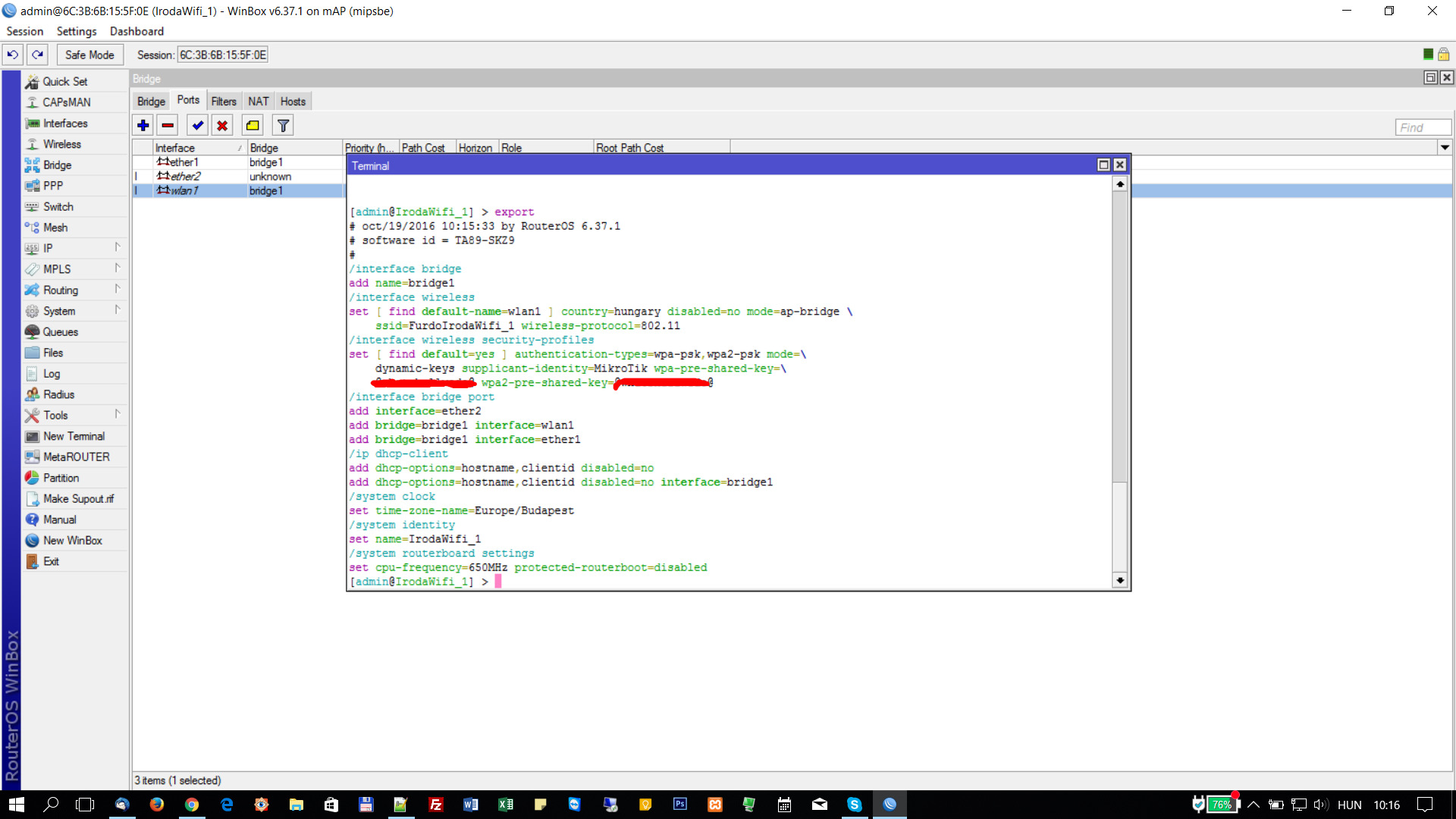This screenshot has width=1456, height=819.
Task: Click the blue plus add button
Action: point(143,126)
